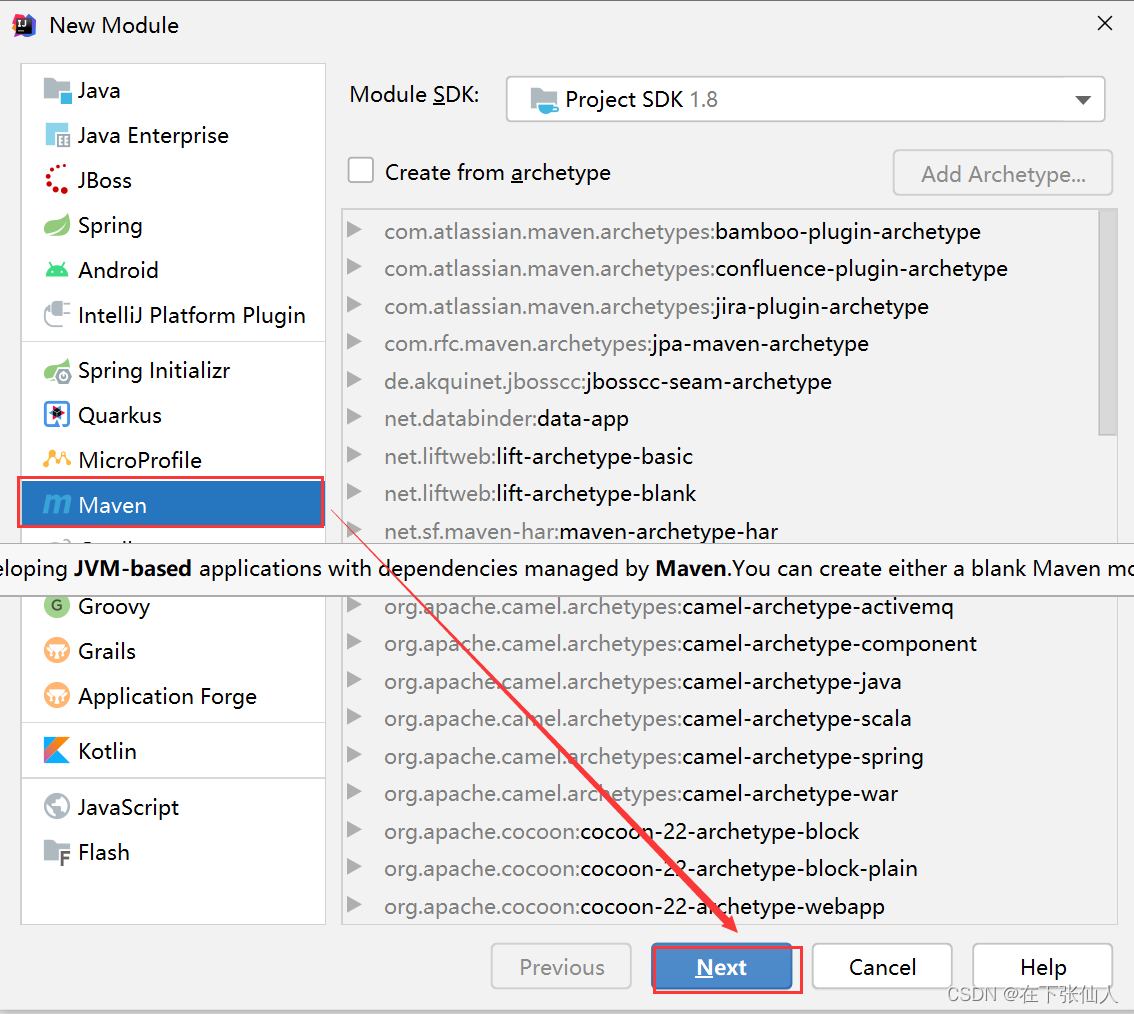Expand jira-plugin-archetype entry
The image size is (1134, 1014).
[354, 304]
